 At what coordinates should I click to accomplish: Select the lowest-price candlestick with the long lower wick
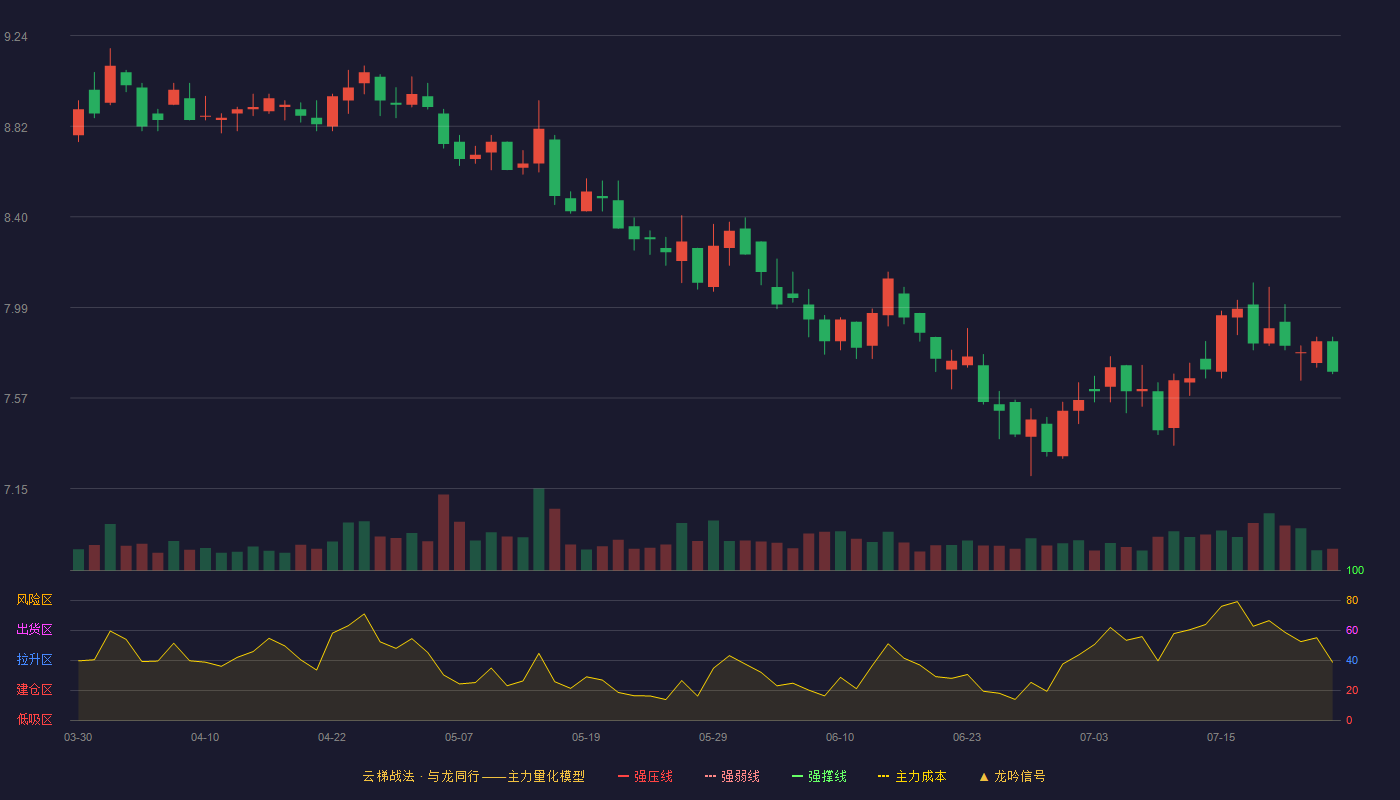click(x=1031, y=441)
